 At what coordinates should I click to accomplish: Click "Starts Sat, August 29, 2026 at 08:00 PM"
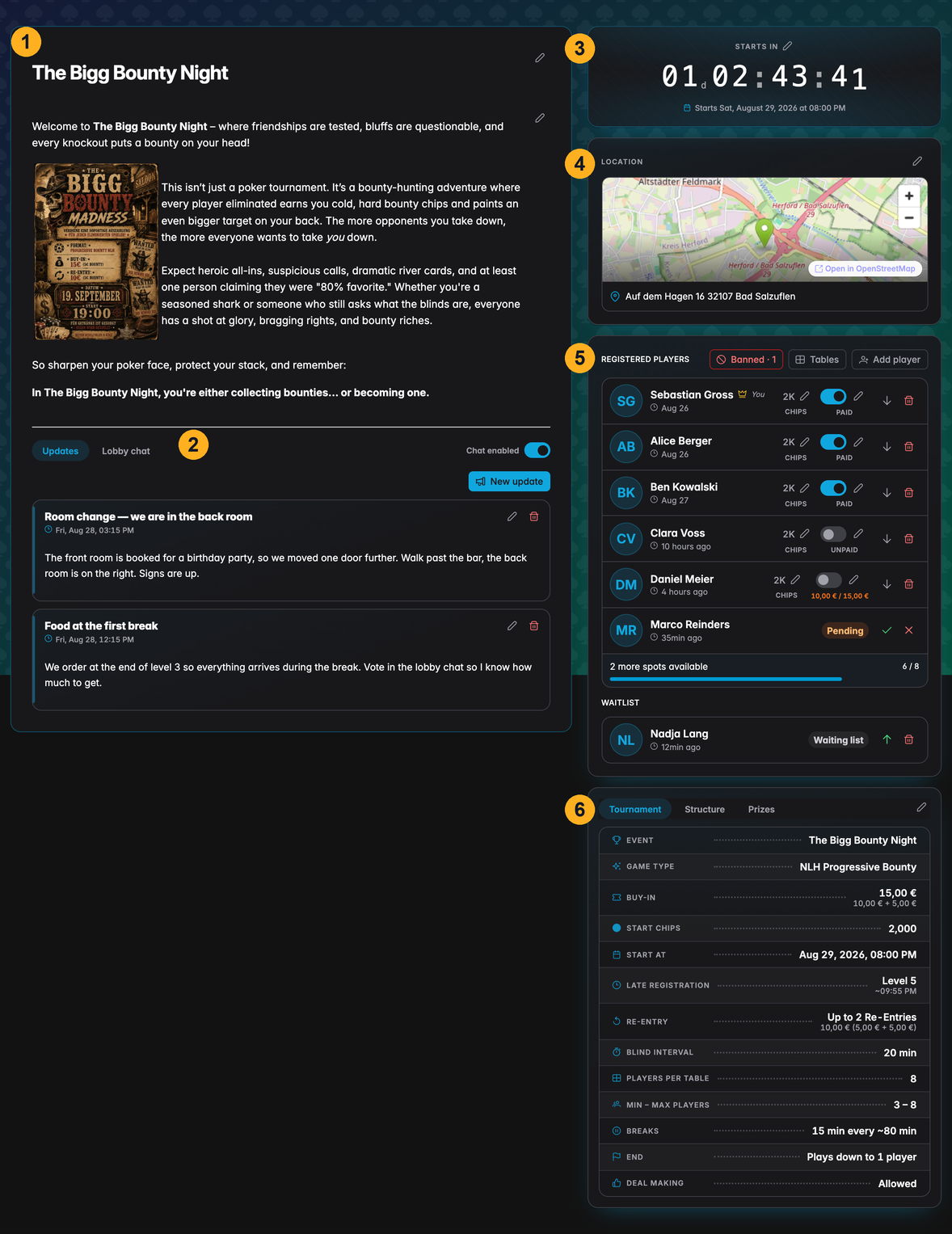click(770, 107)
